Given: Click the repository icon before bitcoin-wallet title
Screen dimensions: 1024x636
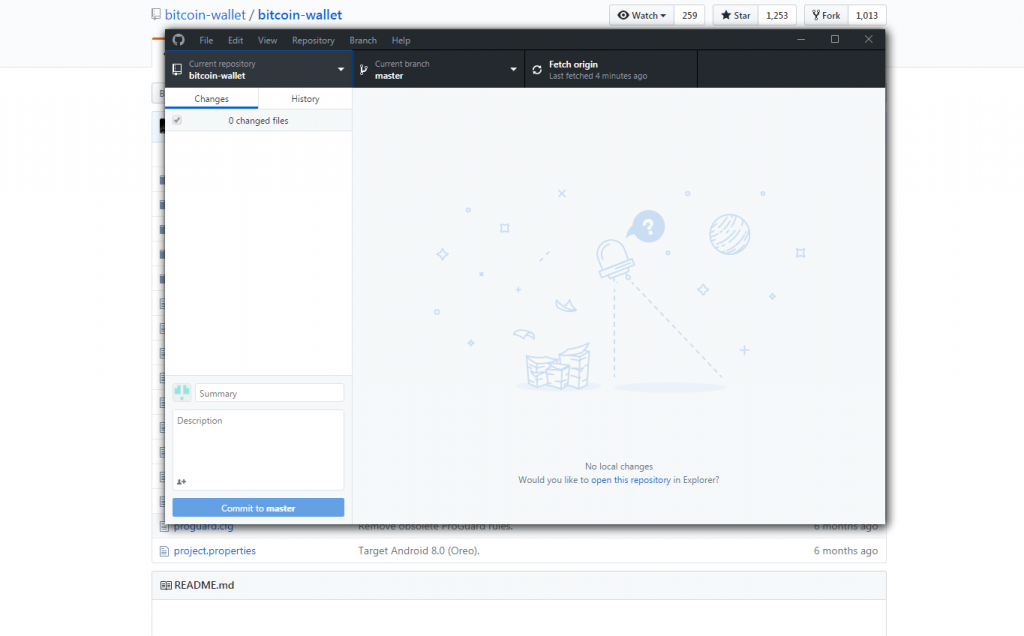Looking at the screenshot, I should click(156, 14).
